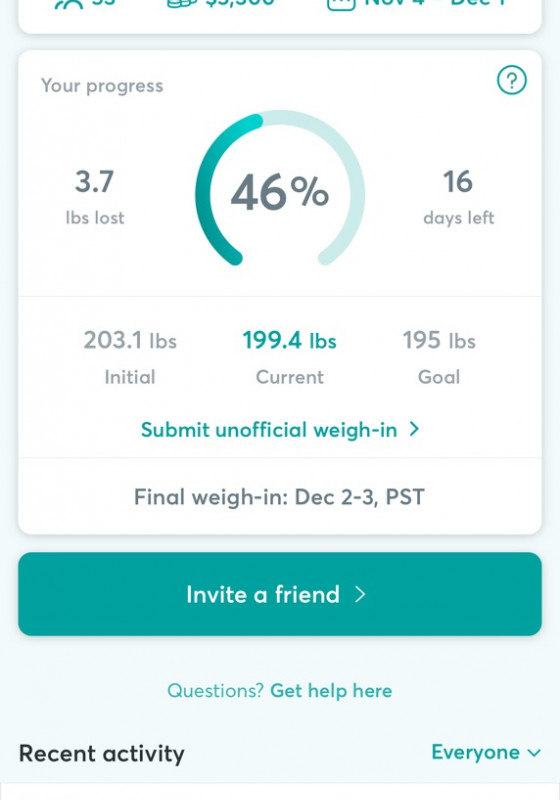Screen dimensions: 560x800
Task: Tap Final weigh-in Dec 2-3 row
Action: tap(280, 496)
